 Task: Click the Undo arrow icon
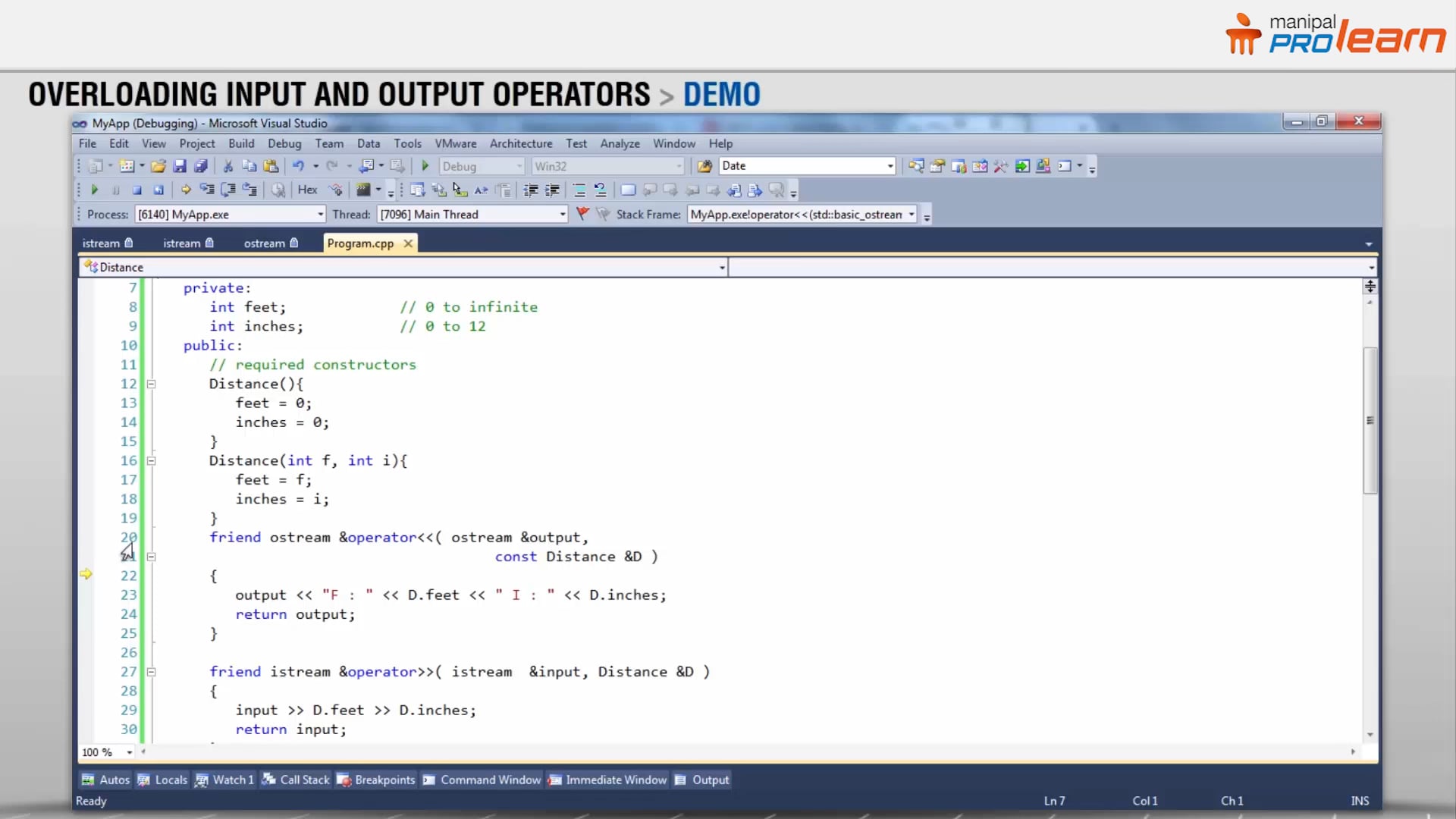[x=299, y=165]
